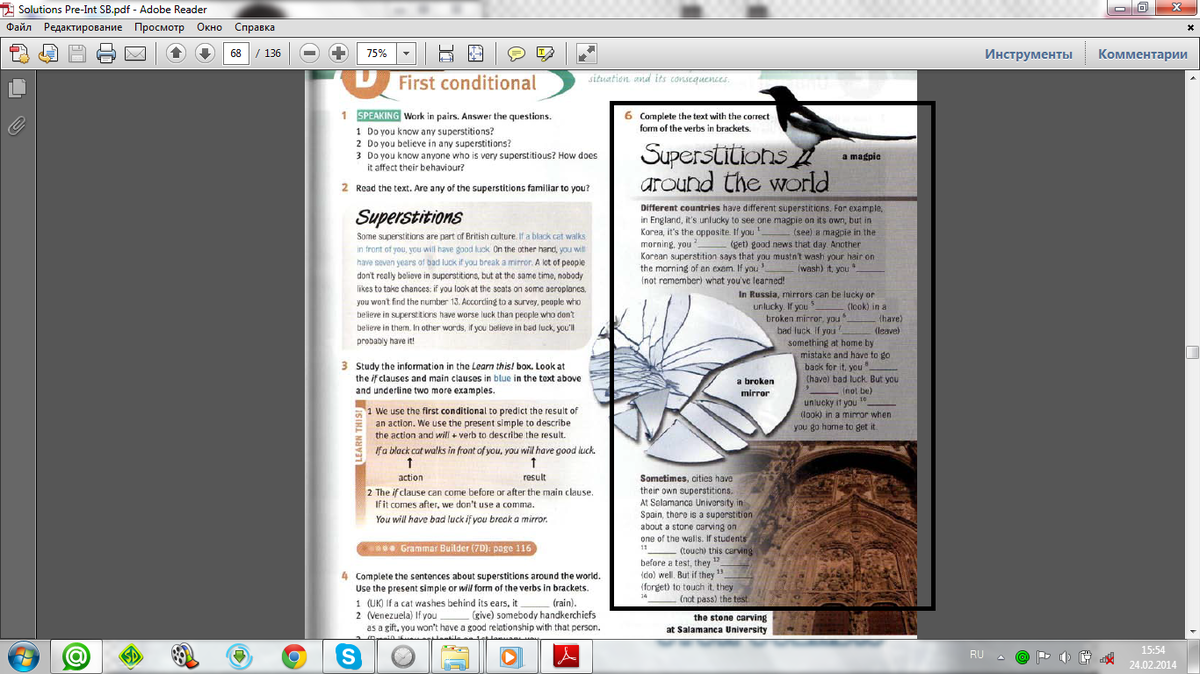
Task: Switch to Adobe Reader taskbar button
Action: pyautogui.click(x=567, y=657)
